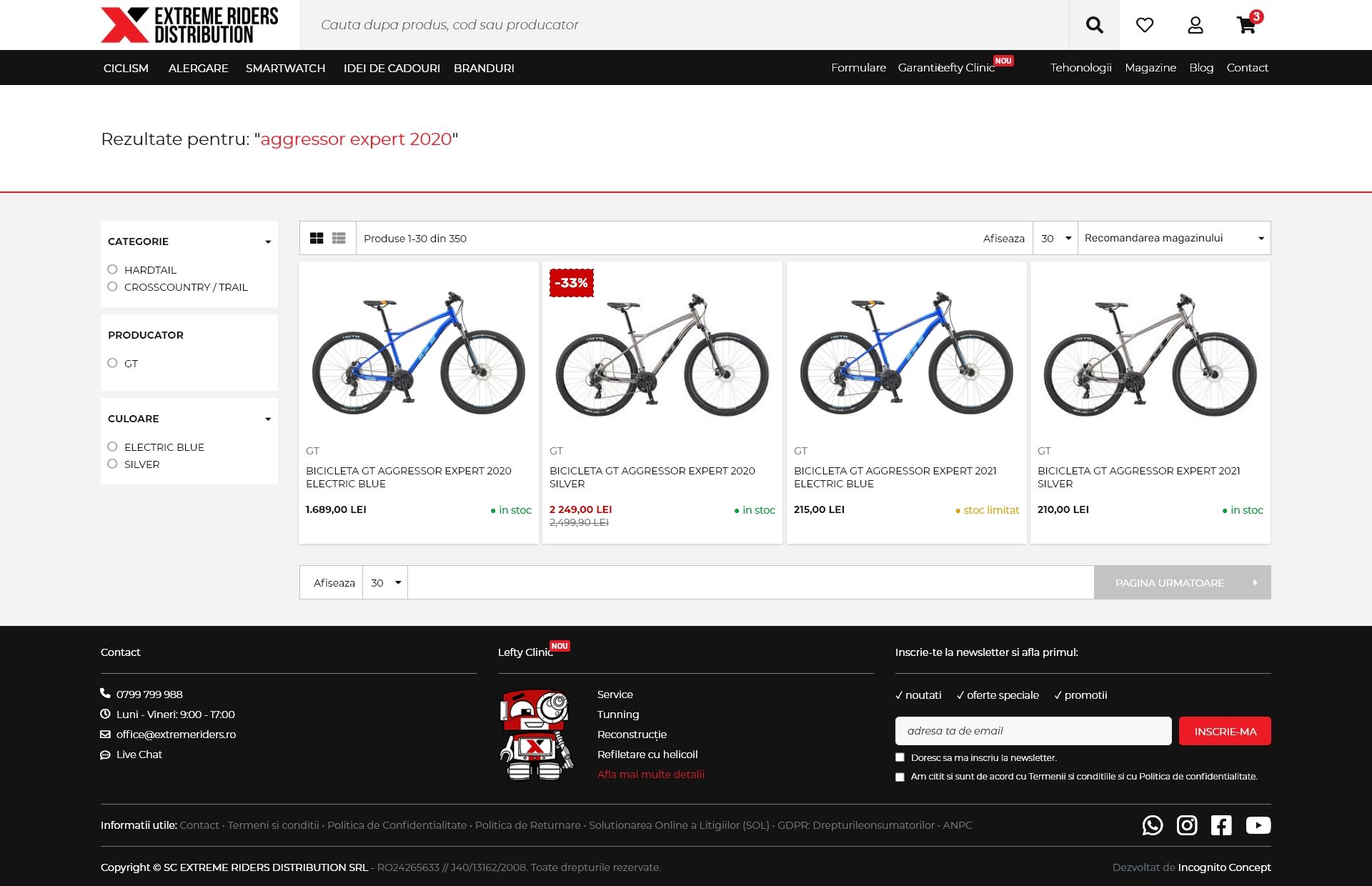Select the HARDTAIL category filter
This screenshot has width=1372, height=886.
pos(112,269)
